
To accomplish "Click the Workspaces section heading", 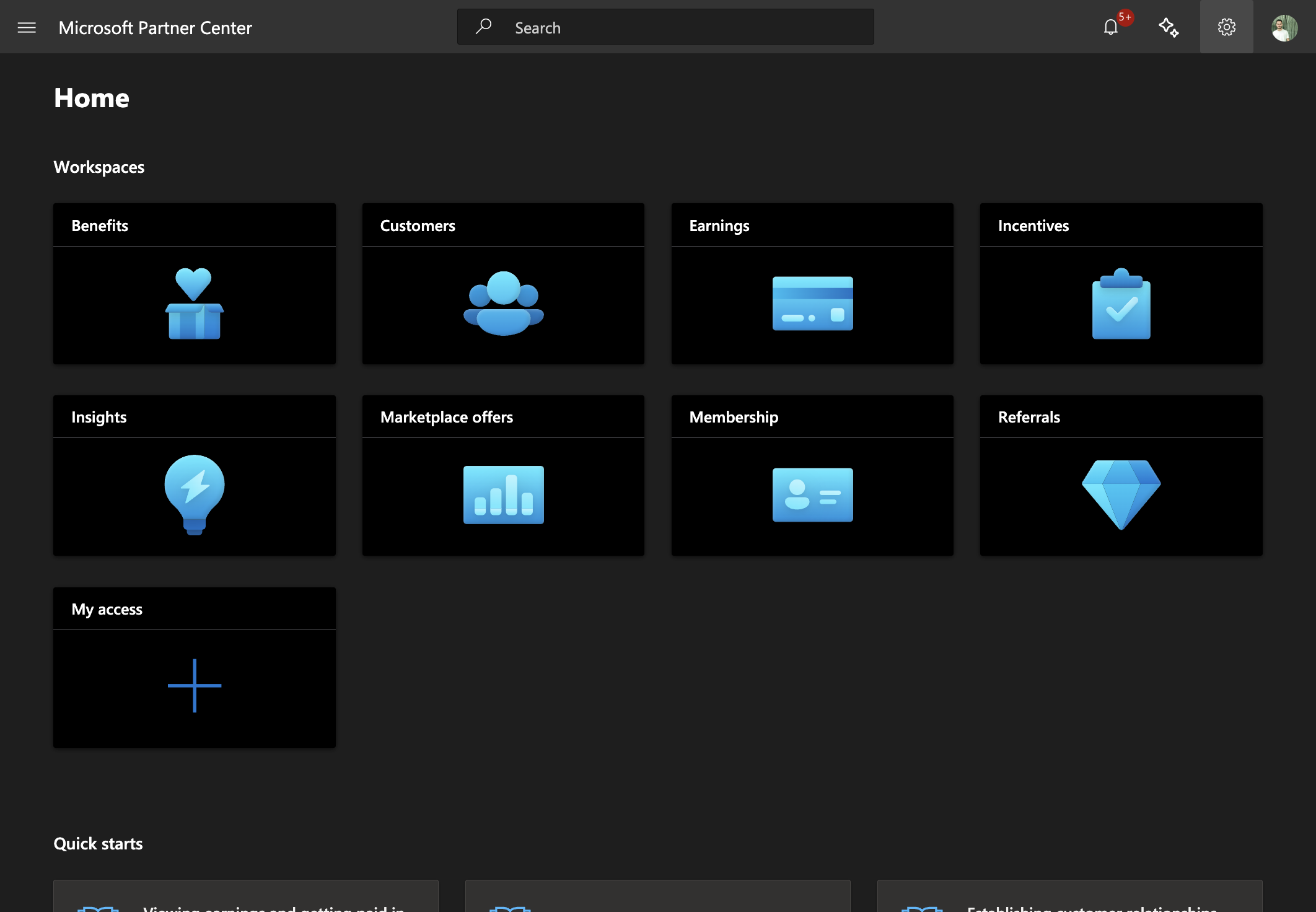I will pos(99,167).
